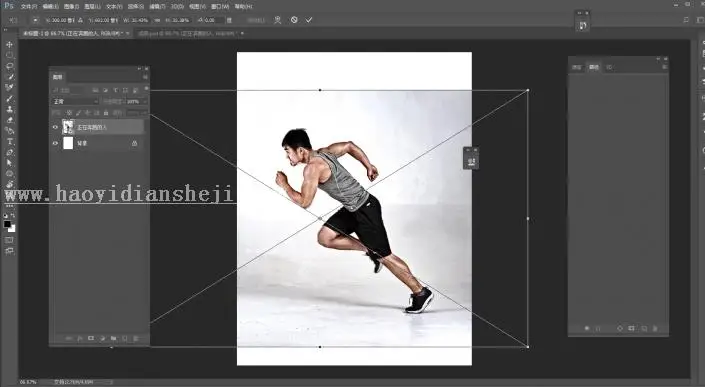Viewport: 705px width, 387px height.
Task: Commit the transform with the checkmark
Action: click(309, 20)
